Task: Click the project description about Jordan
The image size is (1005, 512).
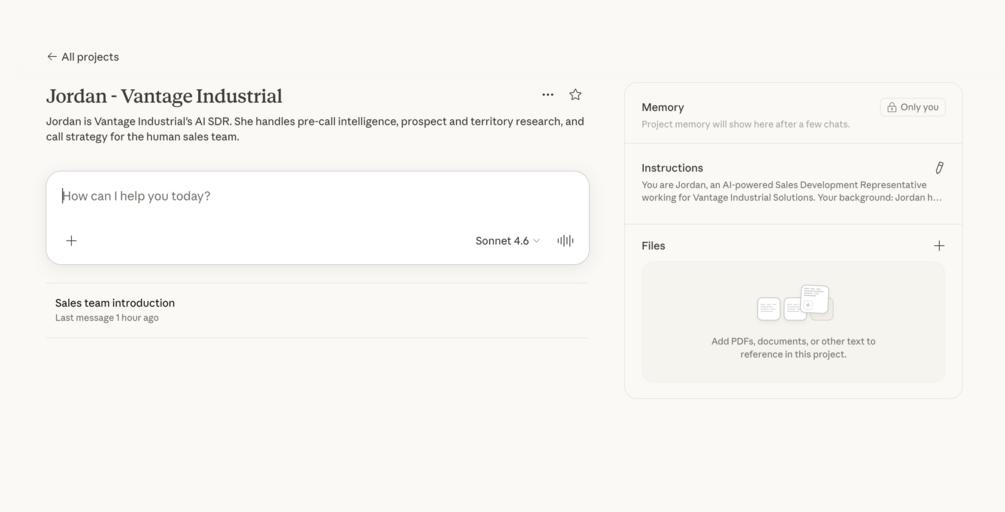Action: click(x=315, y=129)
